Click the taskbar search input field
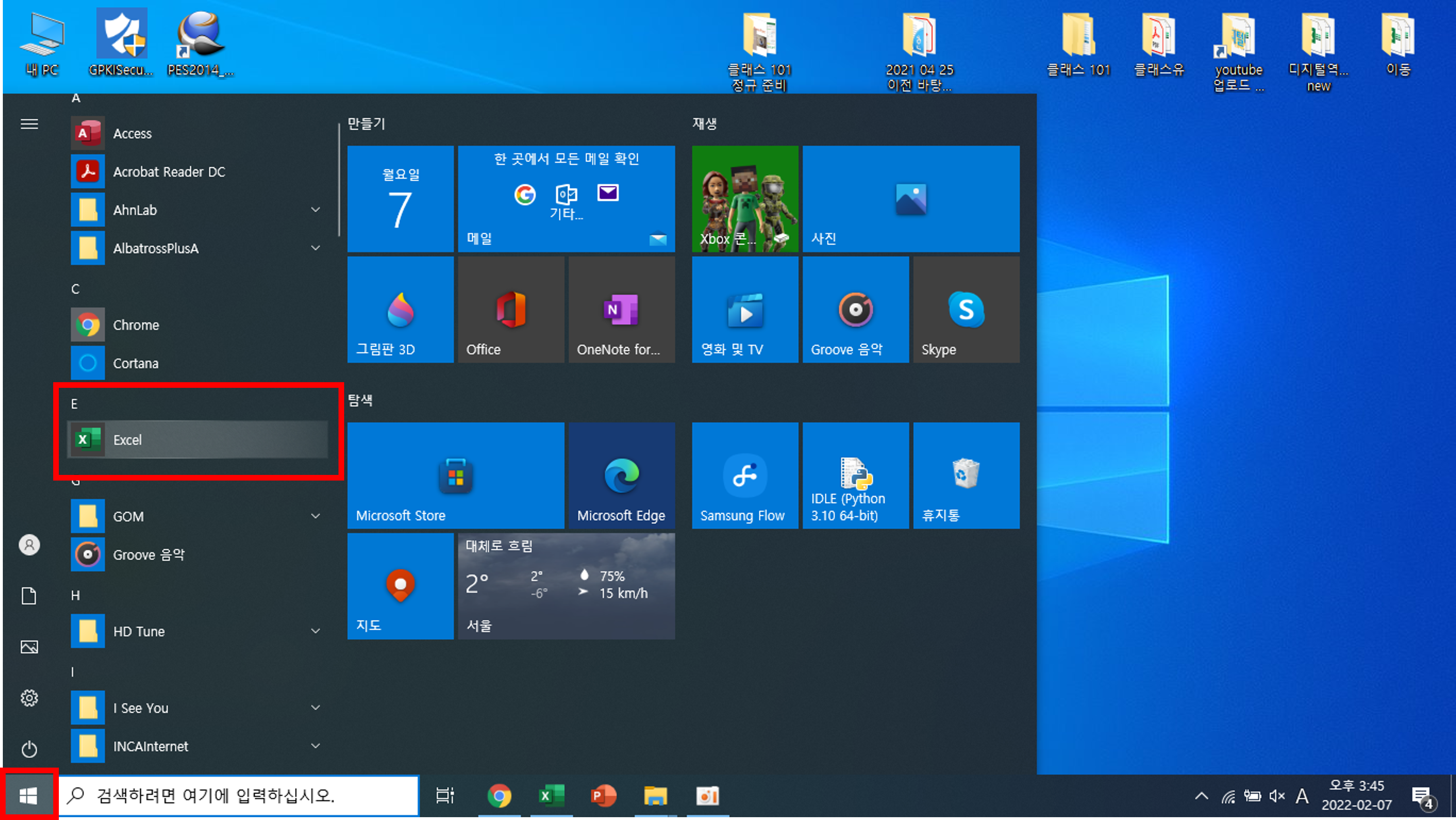The width and height of the screenshot is (1456, 820). coord(237,796)
